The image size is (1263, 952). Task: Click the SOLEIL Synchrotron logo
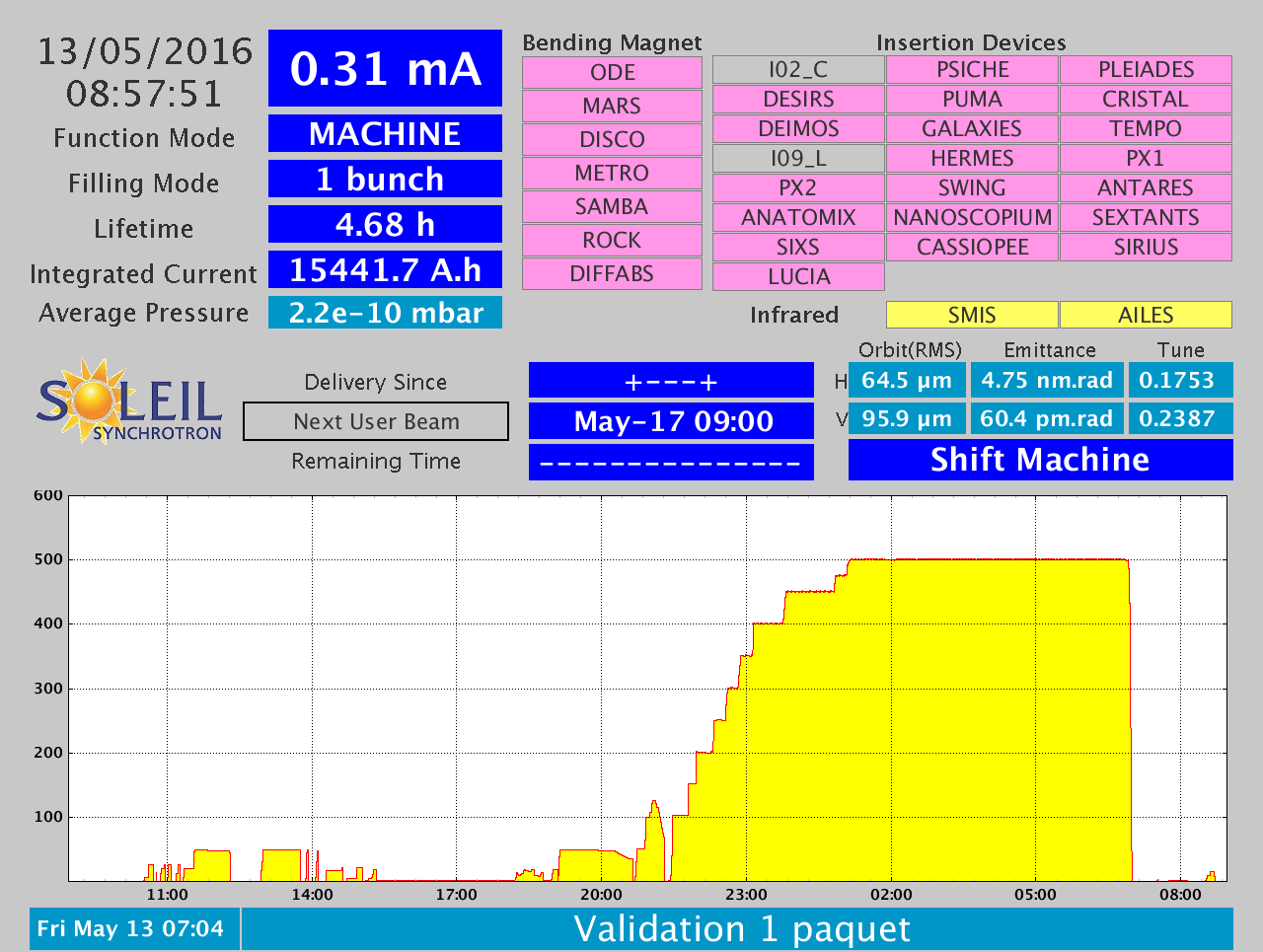click(129, 401)
